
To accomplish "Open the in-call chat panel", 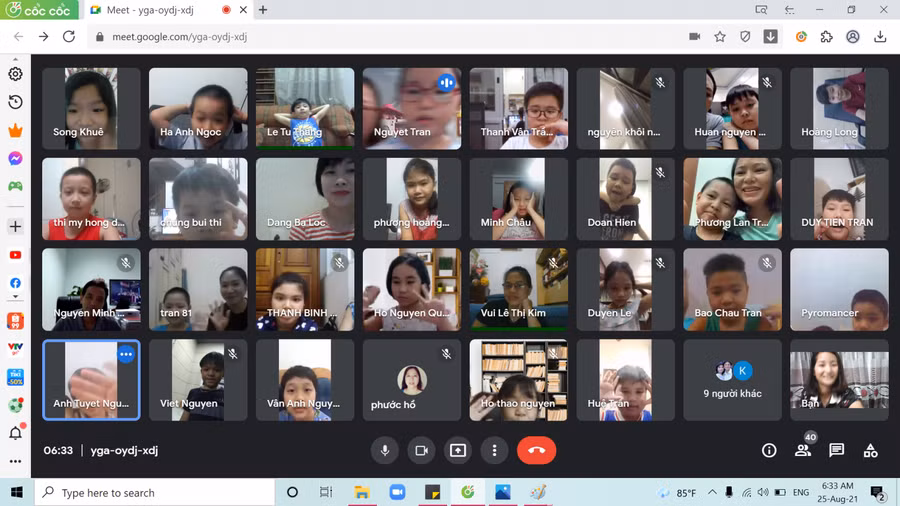I will click(x=837, y=450).
